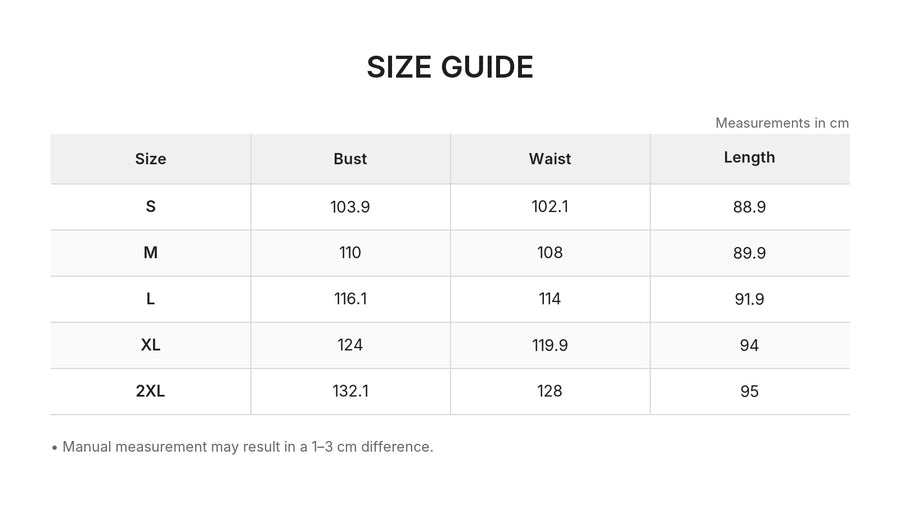
Task: Select length value 95 for 2XL
Action: [x=749, y=391]
